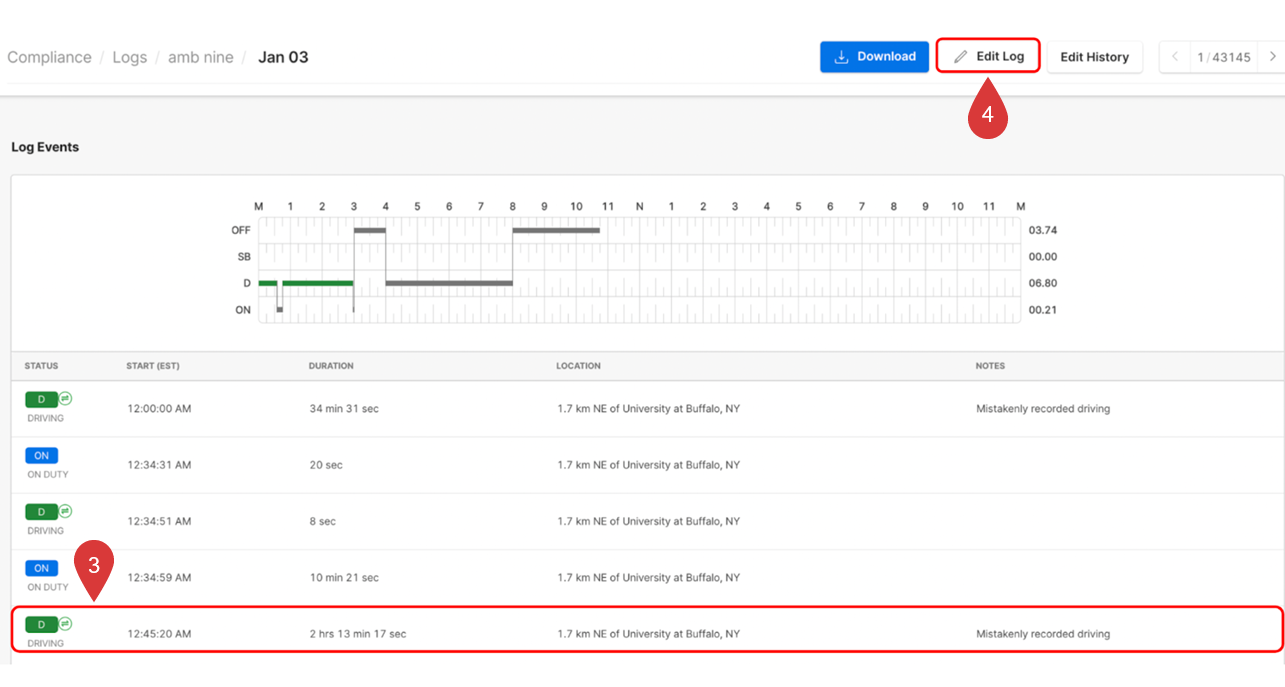1285x687 pixels.
Task: Select the 12:45:20 AM start time
Action: click(159, 634)
